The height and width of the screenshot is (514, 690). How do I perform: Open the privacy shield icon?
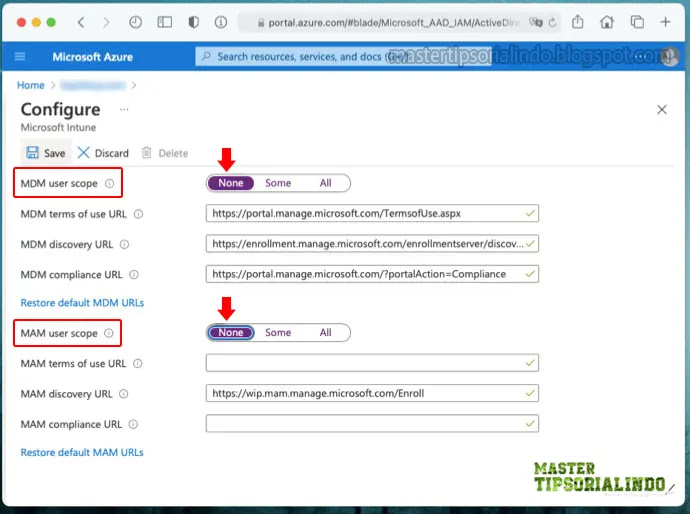(x=194, y=22)
